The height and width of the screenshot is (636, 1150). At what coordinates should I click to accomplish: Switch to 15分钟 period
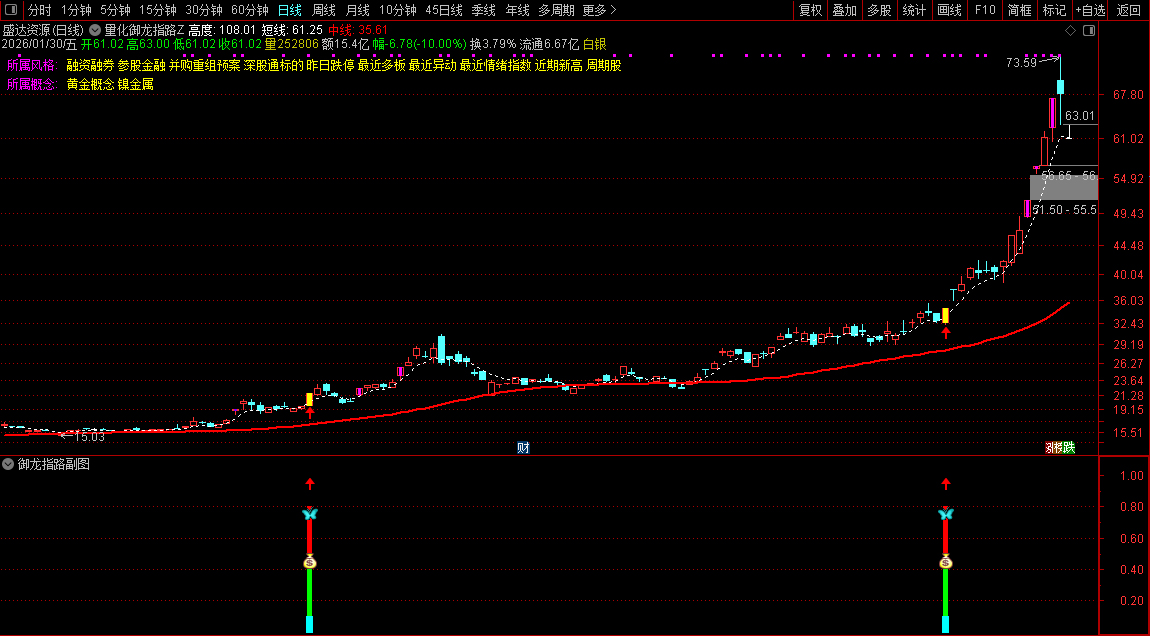tap(158, 10)
